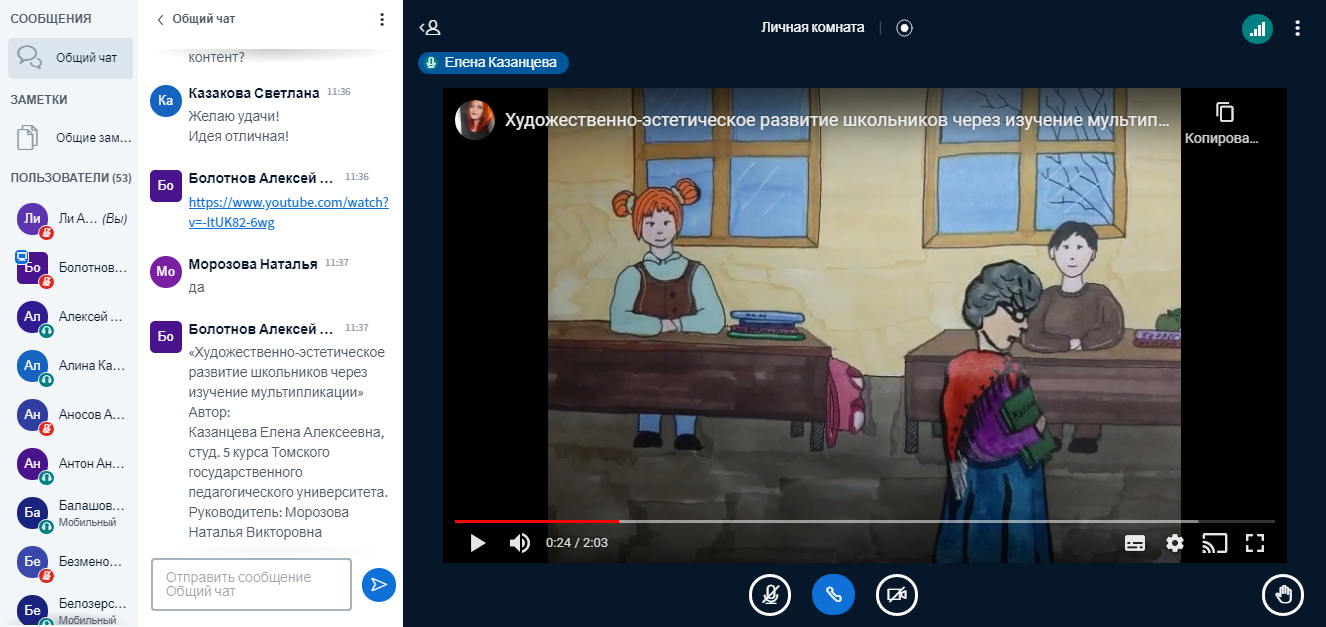This screenshot has width=1326, height=627.
Task: Click the name Морозова Наталья in chat
Action: coord(253,264)
